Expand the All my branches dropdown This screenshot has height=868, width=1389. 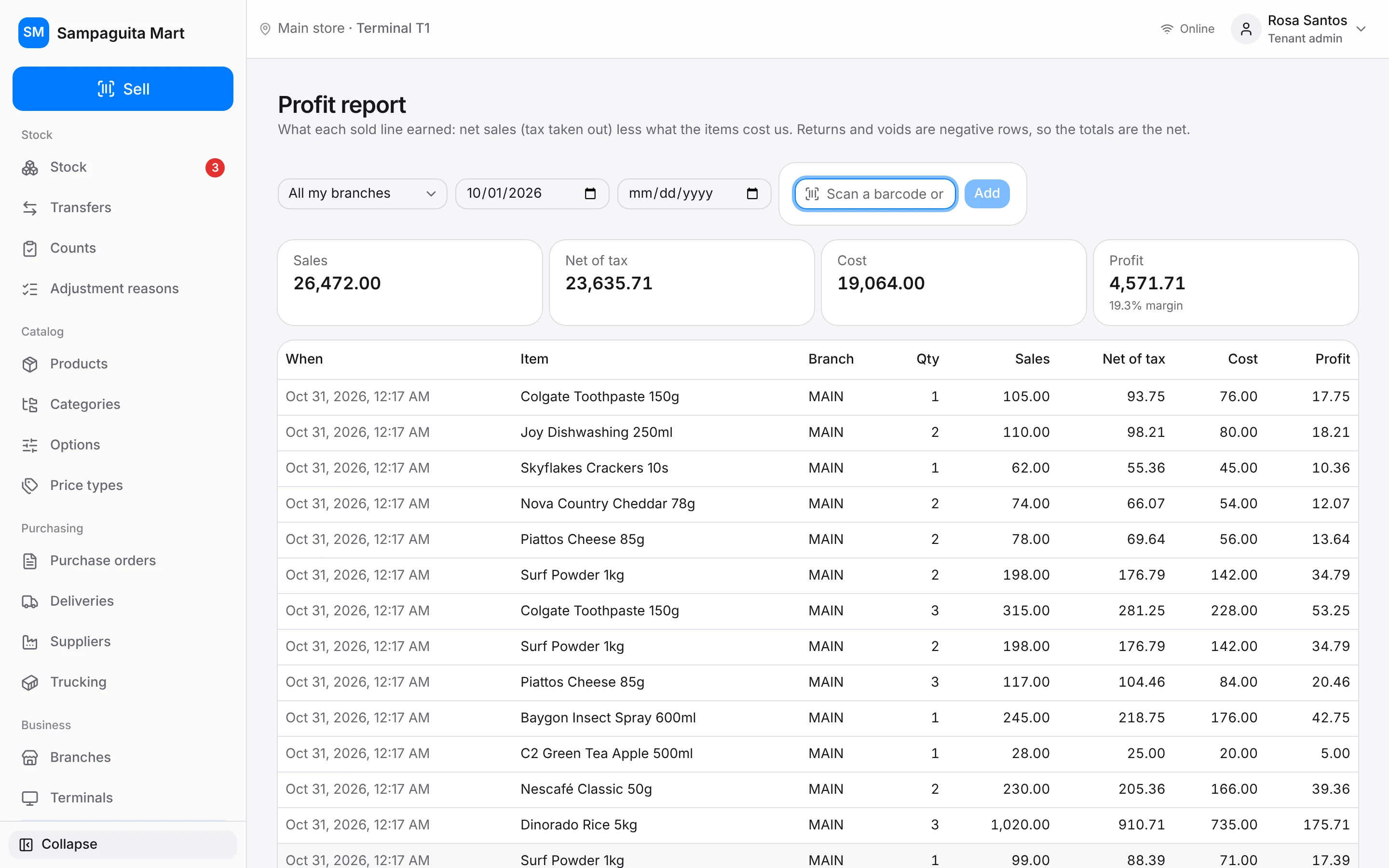(362, 193)
